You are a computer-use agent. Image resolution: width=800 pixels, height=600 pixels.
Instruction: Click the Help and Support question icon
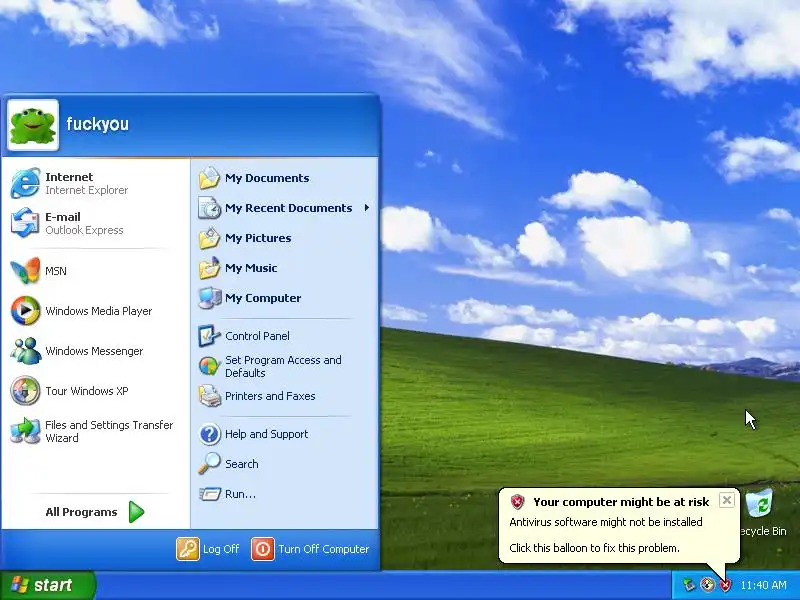pyautogui.click(x=209, y=434)
